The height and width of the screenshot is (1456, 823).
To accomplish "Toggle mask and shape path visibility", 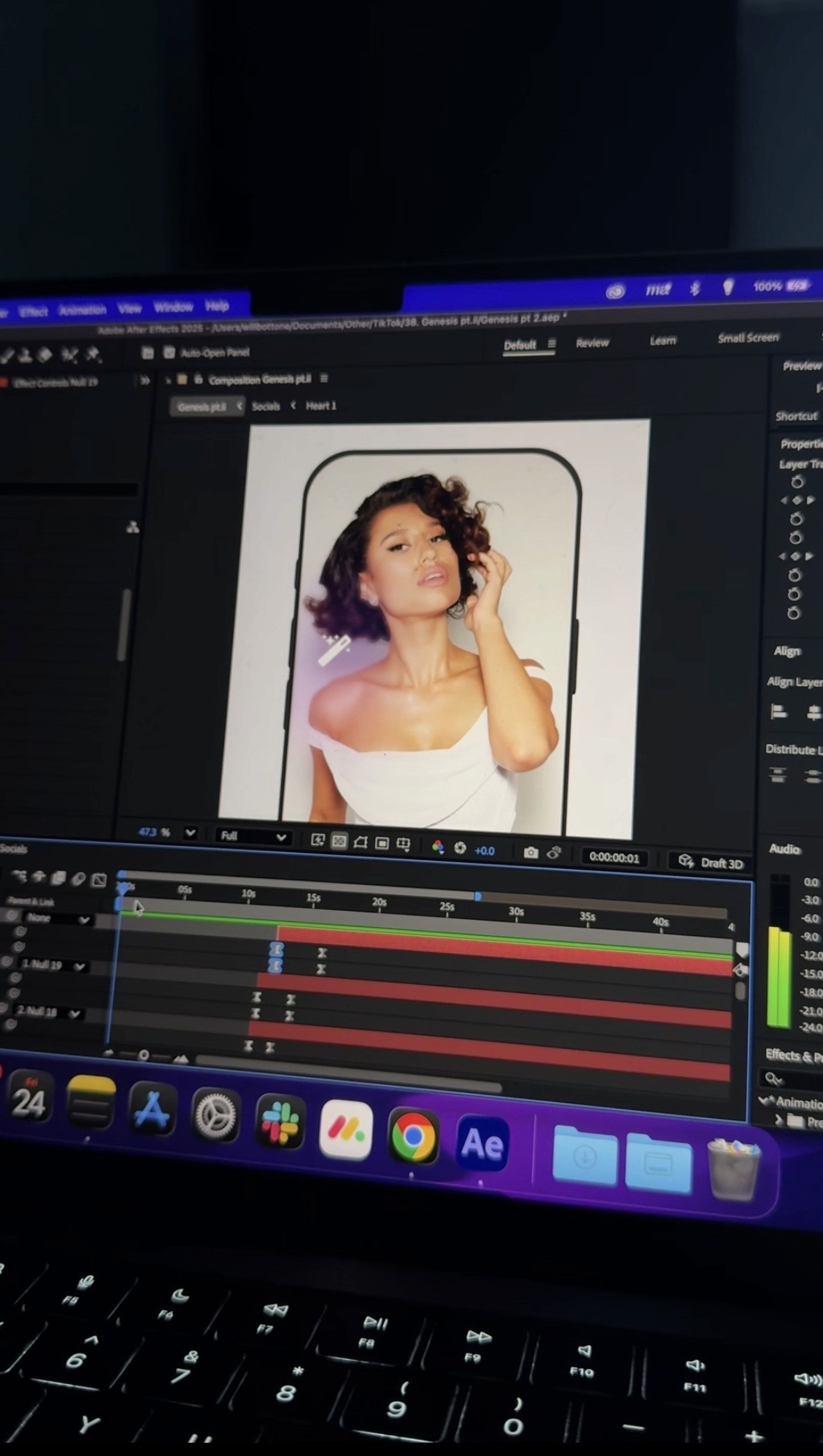I will click(360, 842).
